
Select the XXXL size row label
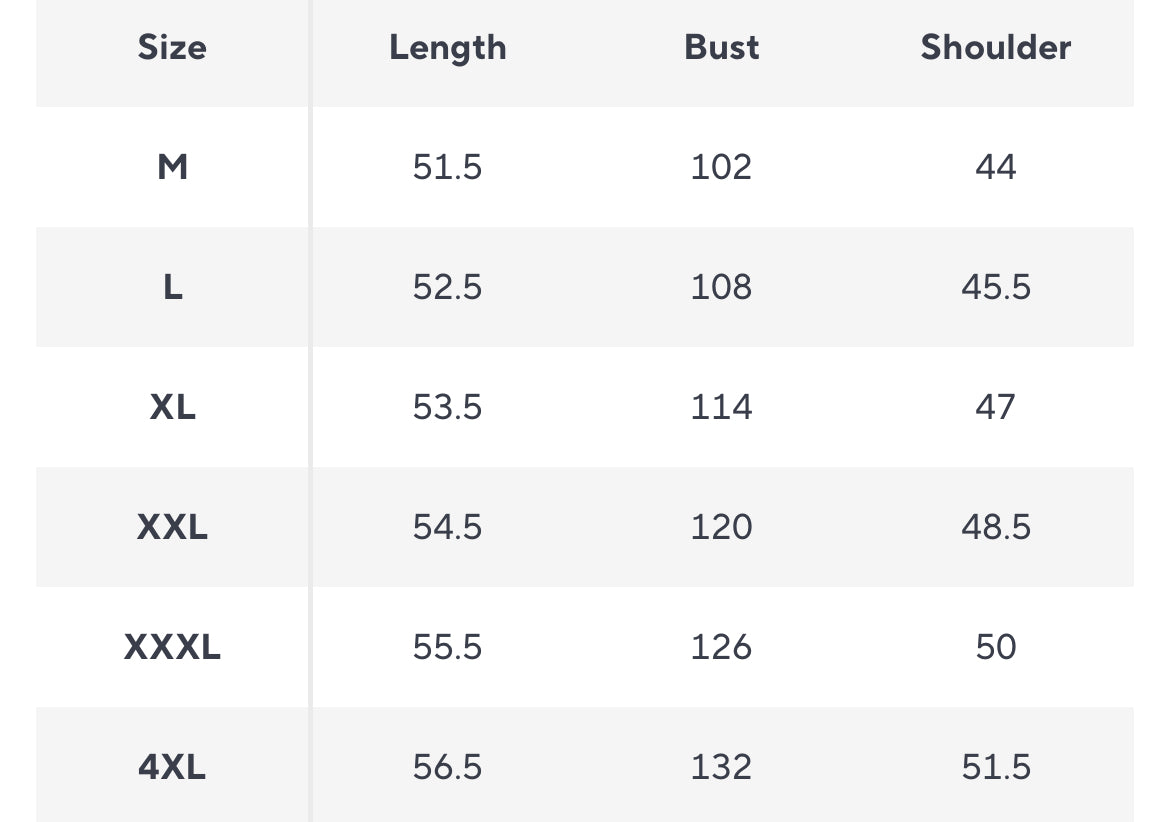(172, 647)
